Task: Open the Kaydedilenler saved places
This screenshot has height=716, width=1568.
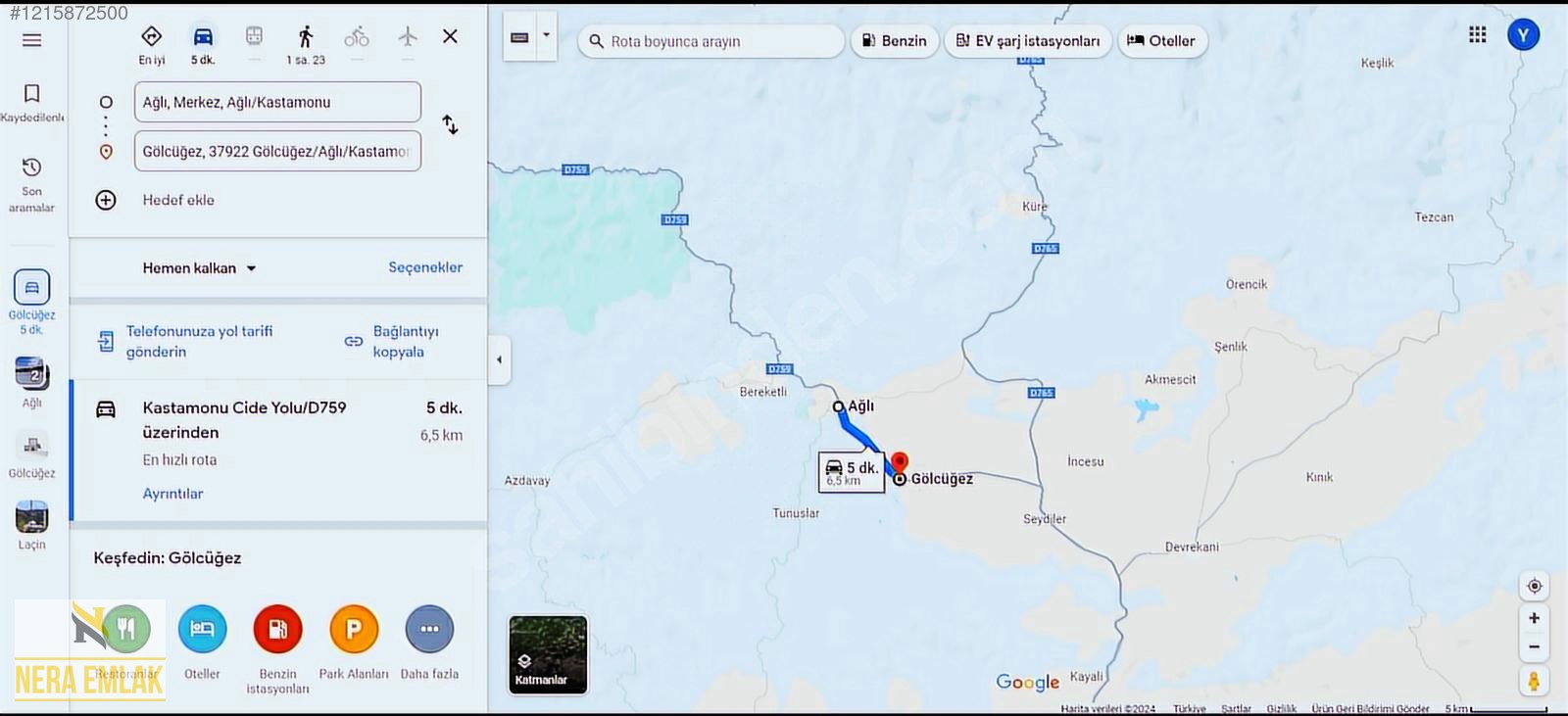Action: coord(31,102)
